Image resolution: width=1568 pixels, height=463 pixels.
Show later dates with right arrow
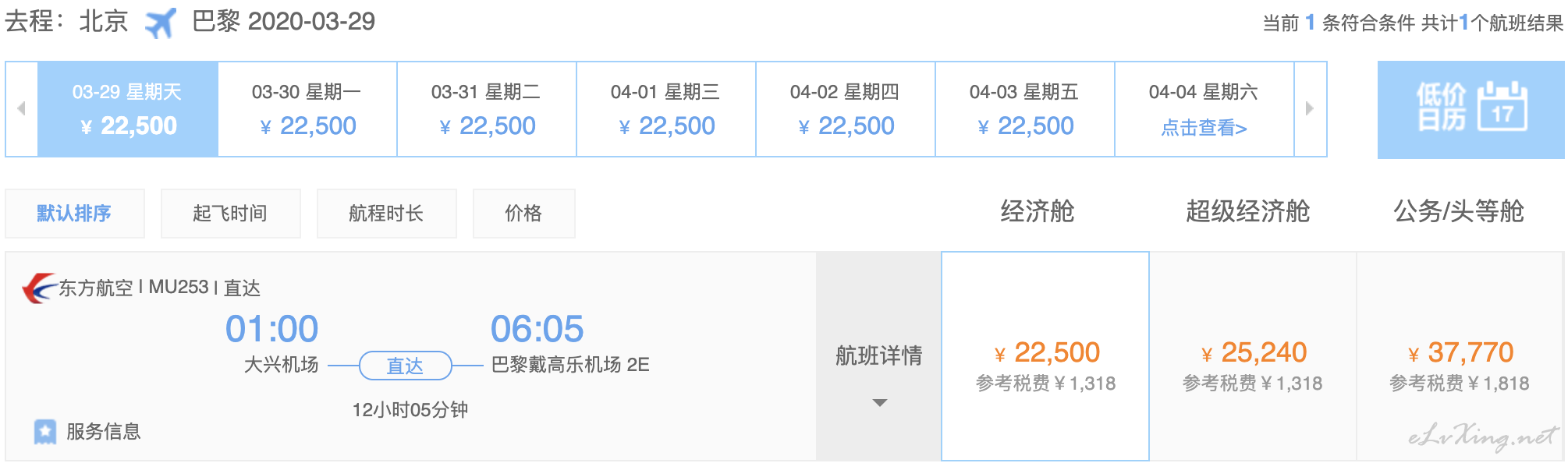pos(1310,108)
